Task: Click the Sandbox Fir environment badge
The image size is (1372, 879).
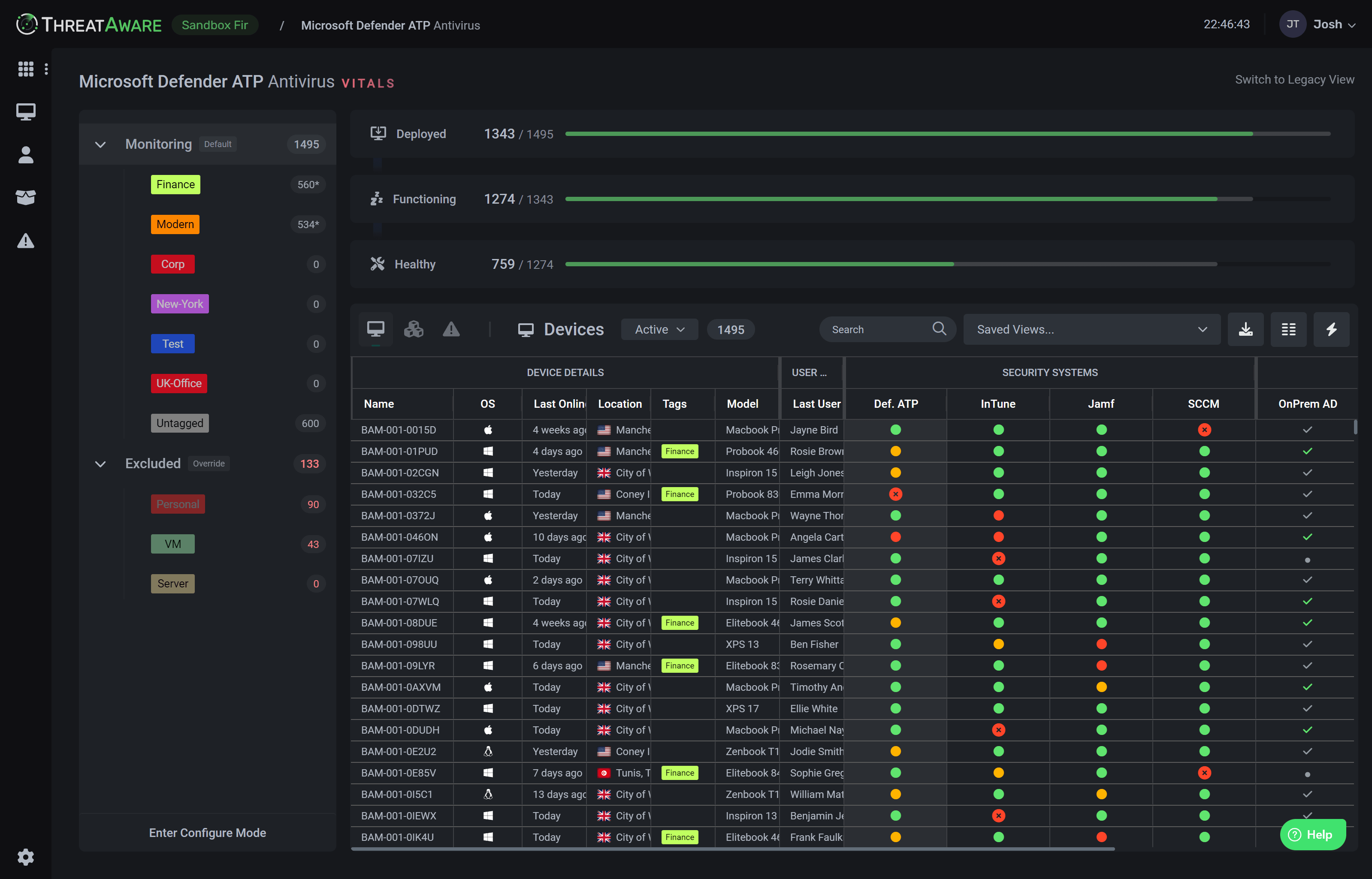Action: click(215, 24)
